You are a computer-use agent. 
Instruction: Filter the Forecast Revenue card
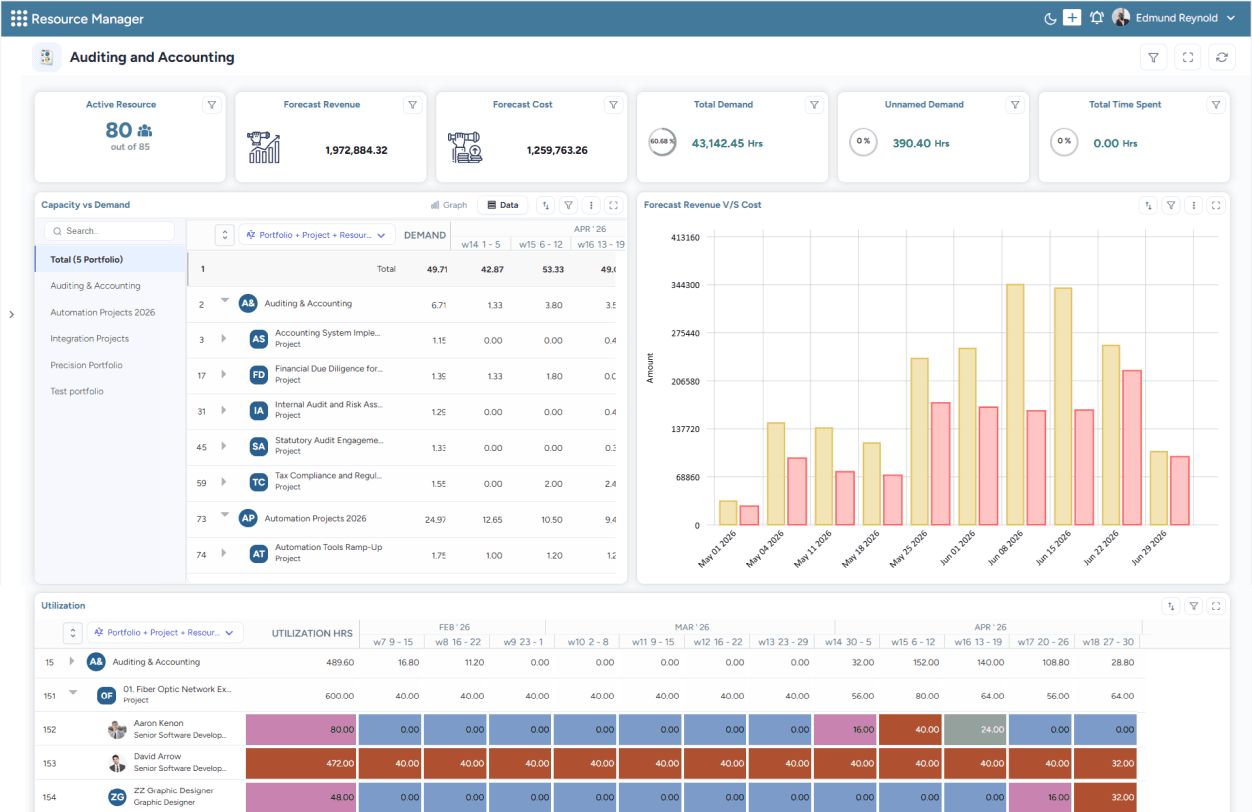tap(412, 105)
